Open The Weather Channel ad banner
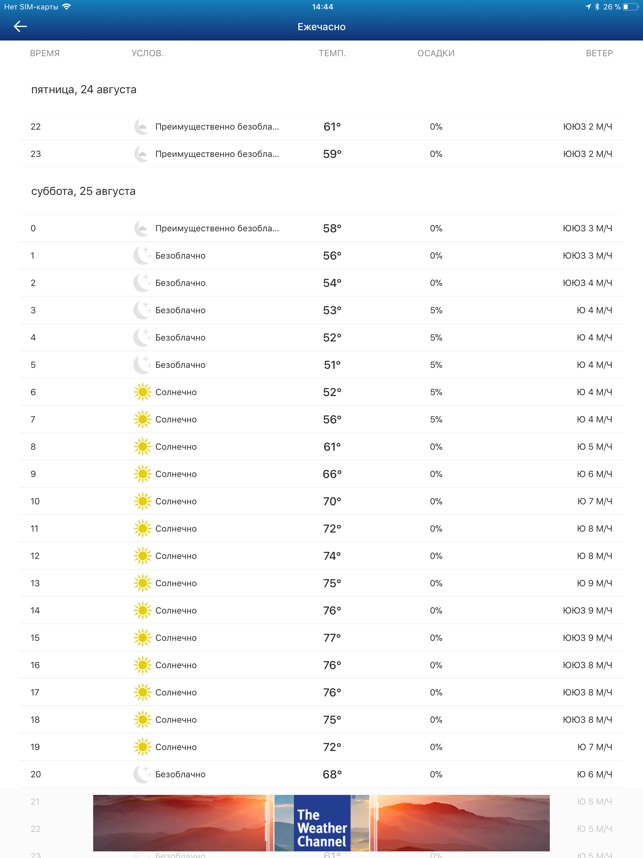The height and width of the screenshot is (858, 643). (321, 822)
